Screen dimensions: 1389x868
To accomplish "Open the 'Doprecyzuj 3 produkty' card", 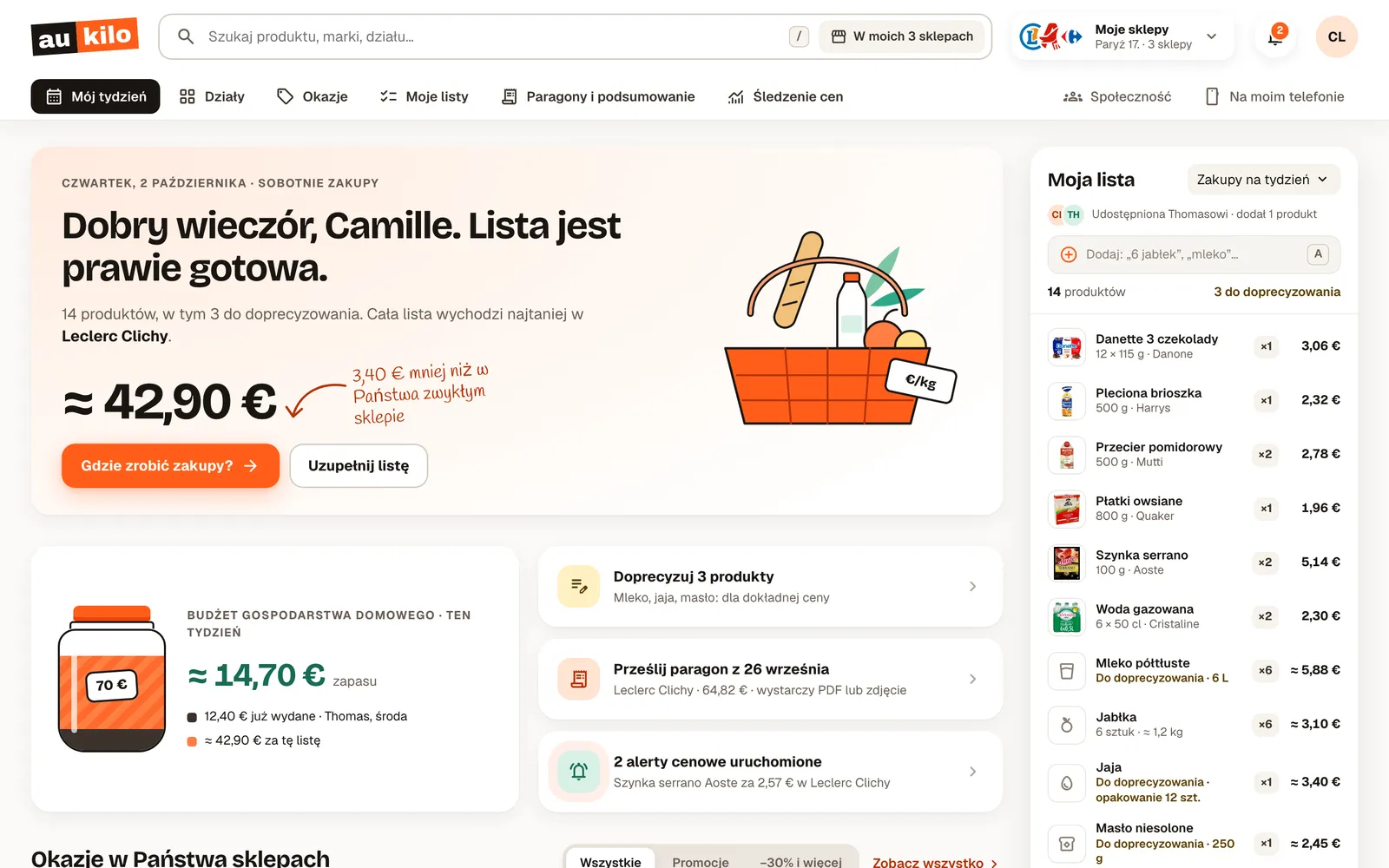I will 770,587.
